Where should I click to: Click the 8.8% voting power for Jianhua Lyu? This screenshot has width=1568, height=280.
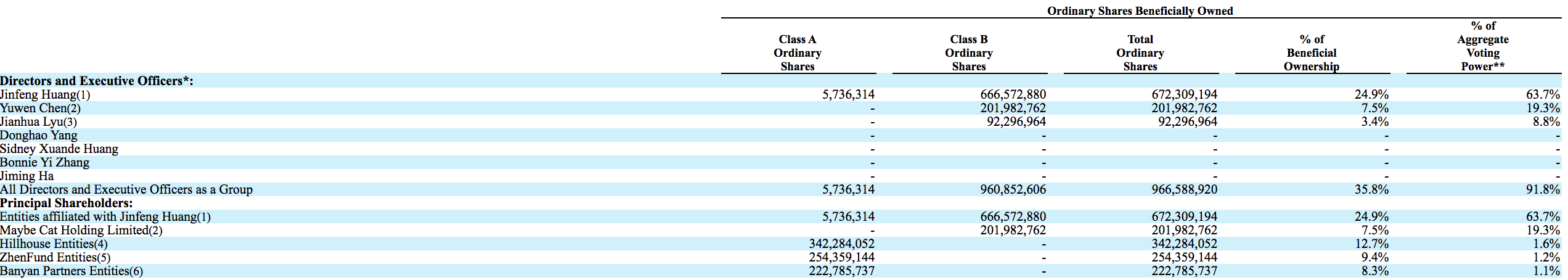pyautogui.click(x=1546, y=121)
